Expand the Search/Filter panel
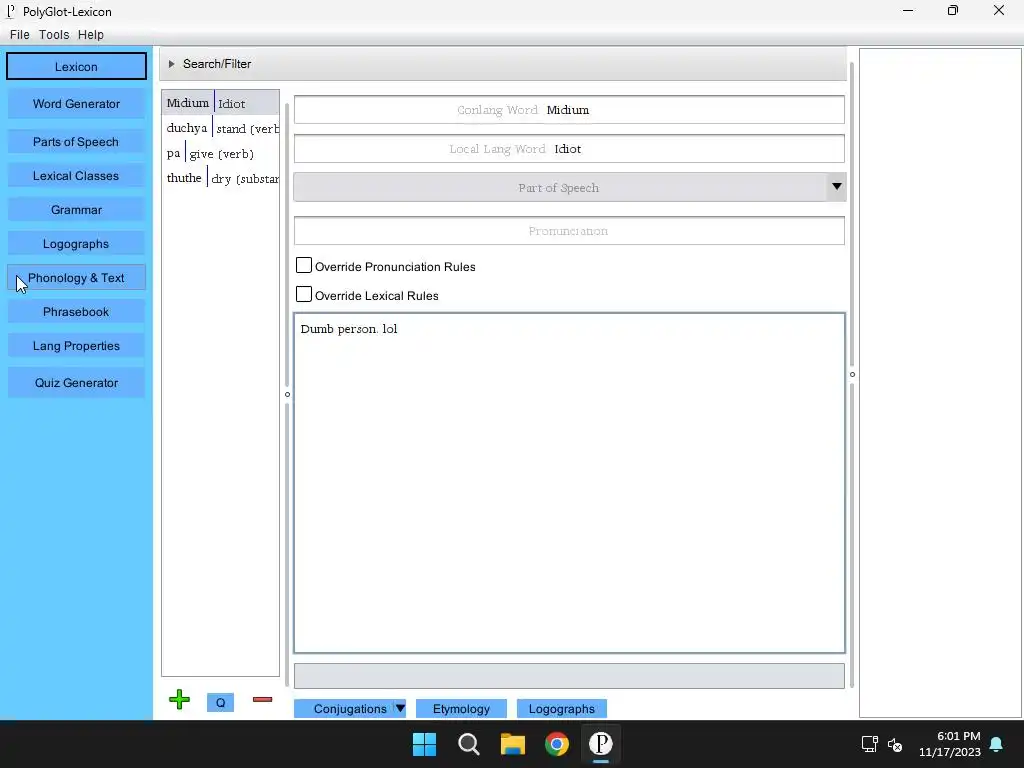The height and width of the screenshot is (768, 1024). point(171,64)
